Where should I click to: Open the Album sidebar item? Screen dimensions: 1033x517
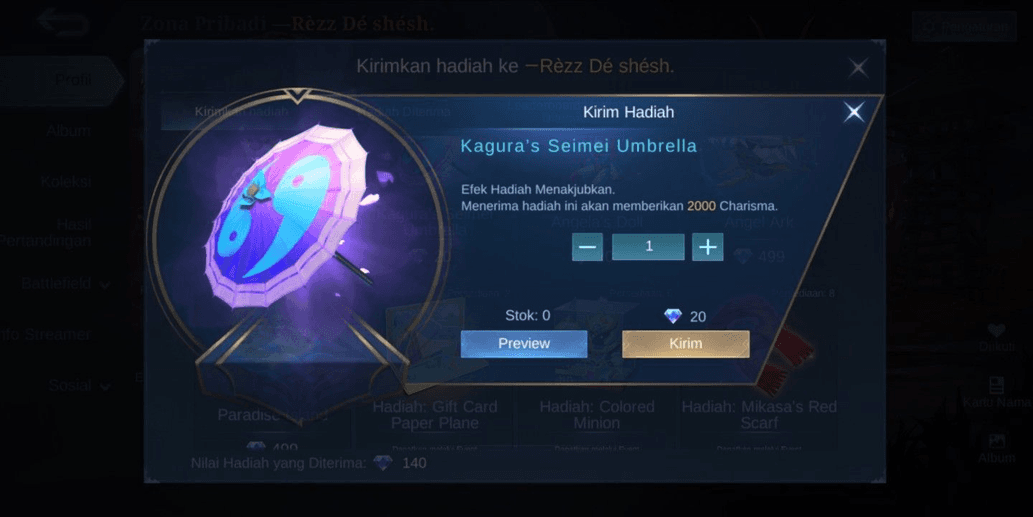[68, 131]
